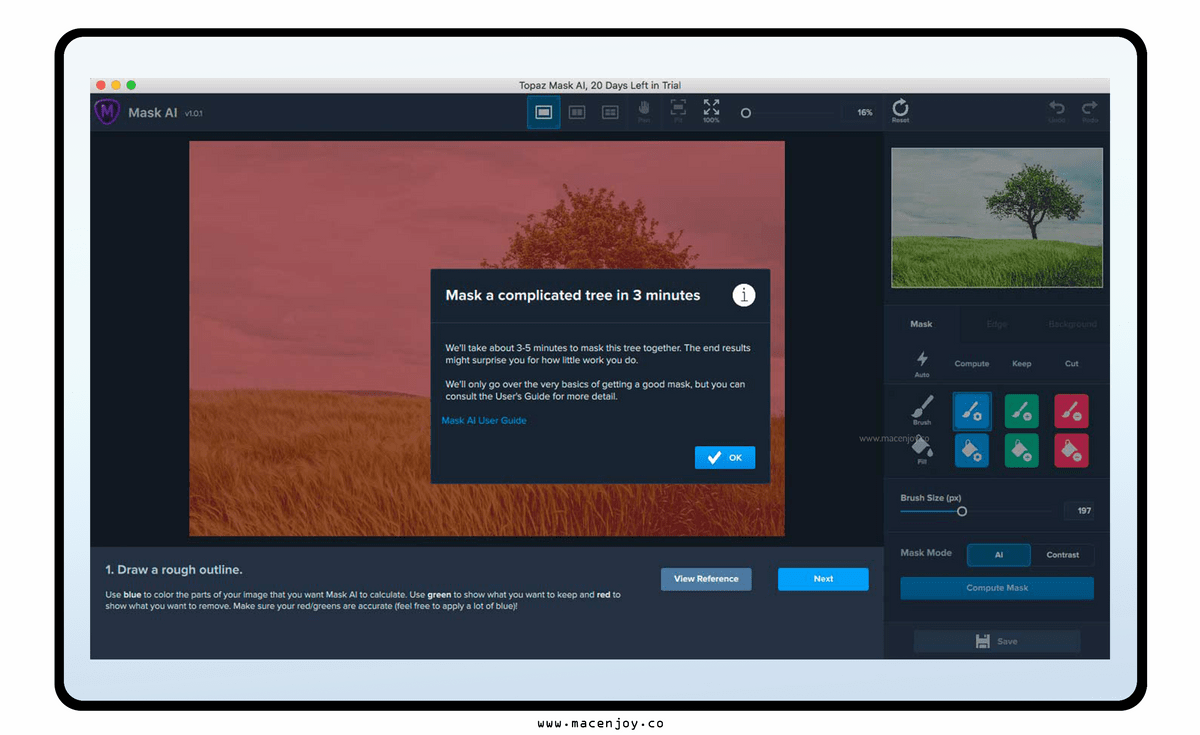Click the Redo arrow

(x=1090, y=111)
